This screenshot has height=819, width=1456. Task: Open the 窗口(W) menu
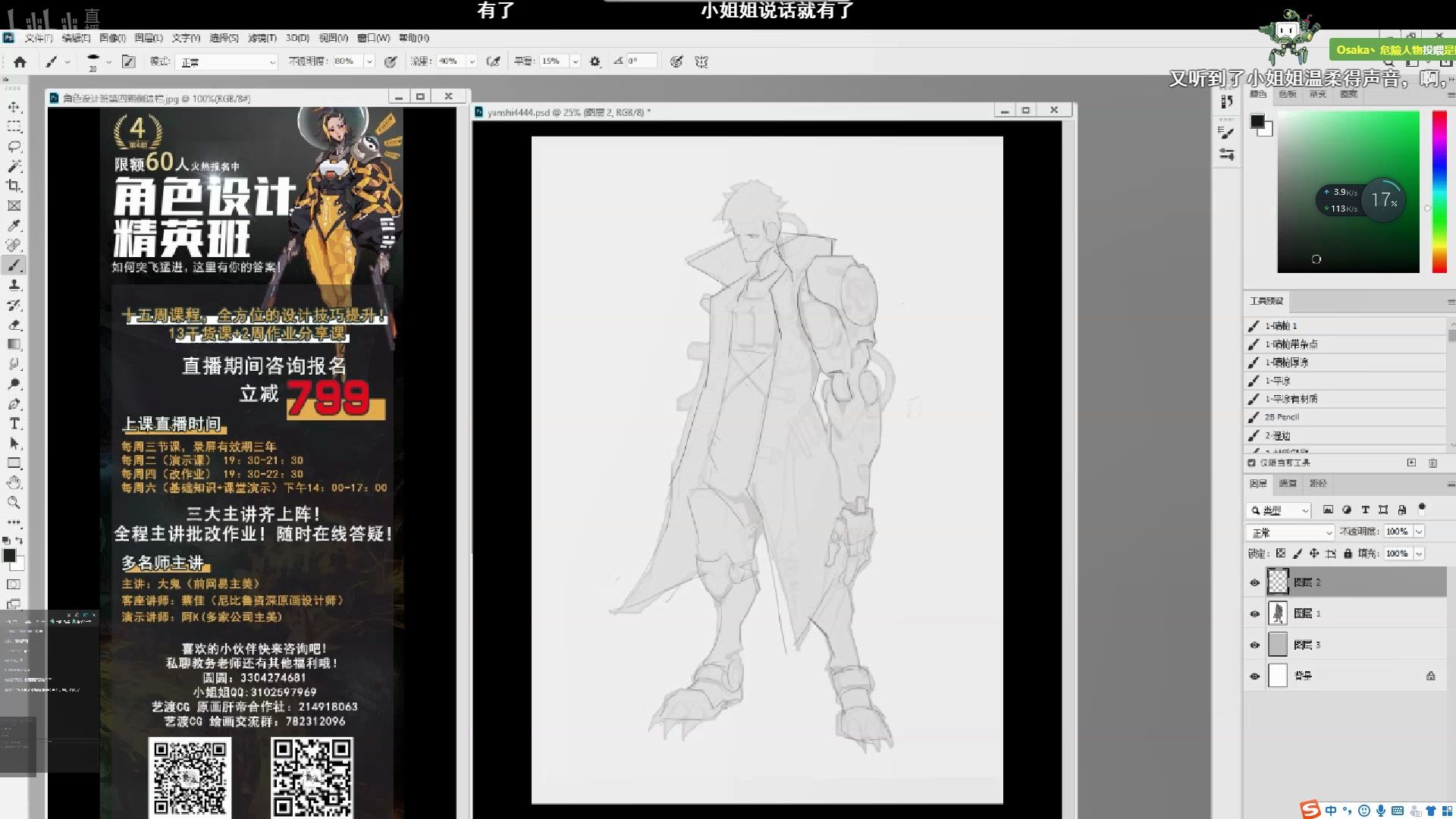coord(373,38)
